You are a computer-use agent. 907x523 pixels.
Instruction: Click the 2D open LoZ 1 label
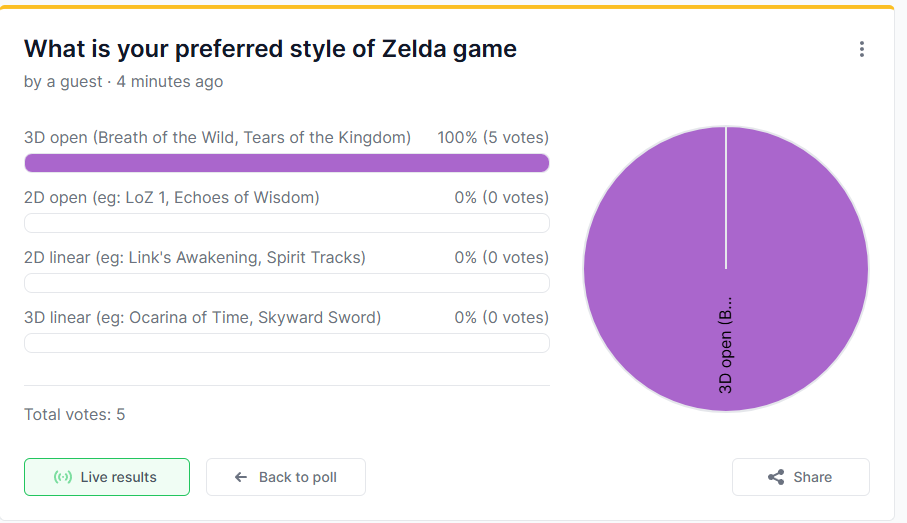(172, 198)
